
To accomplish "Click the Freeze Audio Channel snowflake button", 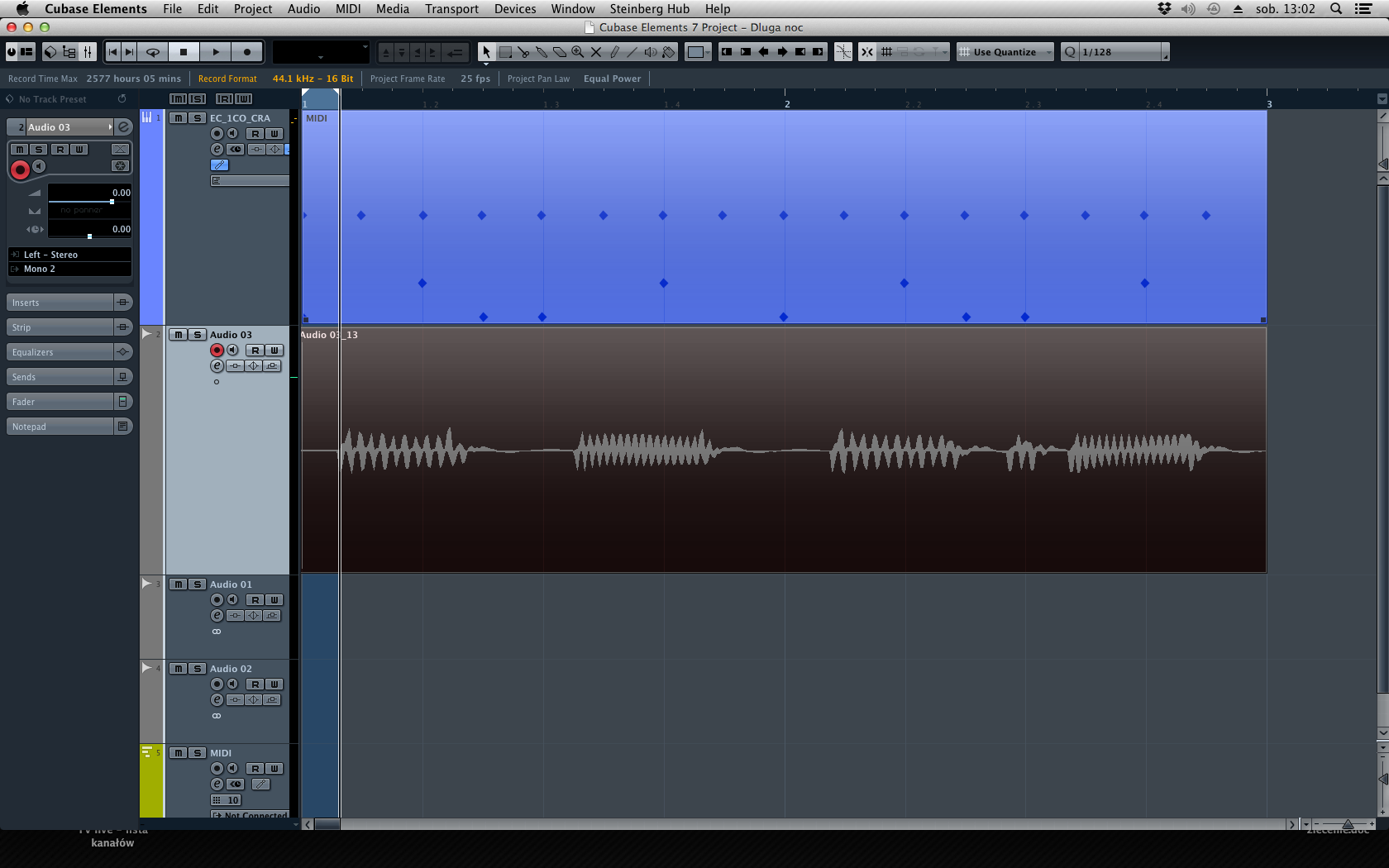I will [x=120, y=165].
